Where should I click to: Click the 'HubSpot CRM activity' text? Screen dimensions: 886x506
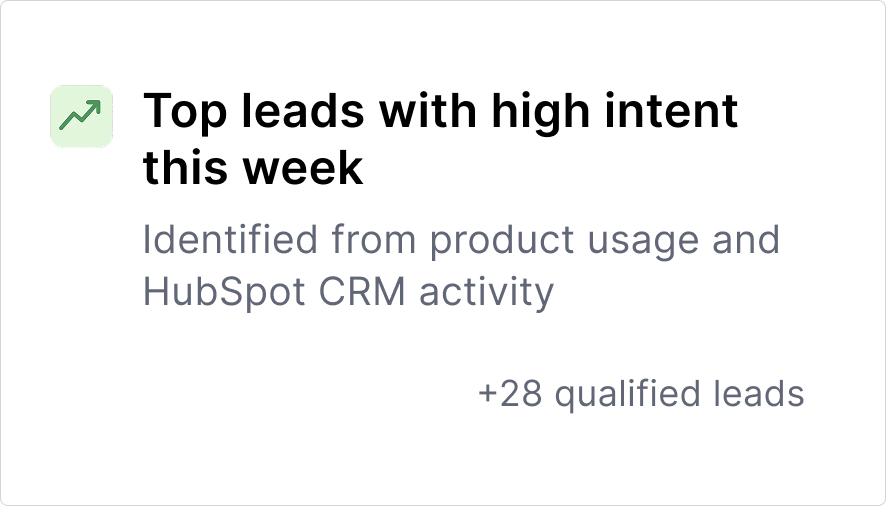pyautogui.click(x=349, y=292)
